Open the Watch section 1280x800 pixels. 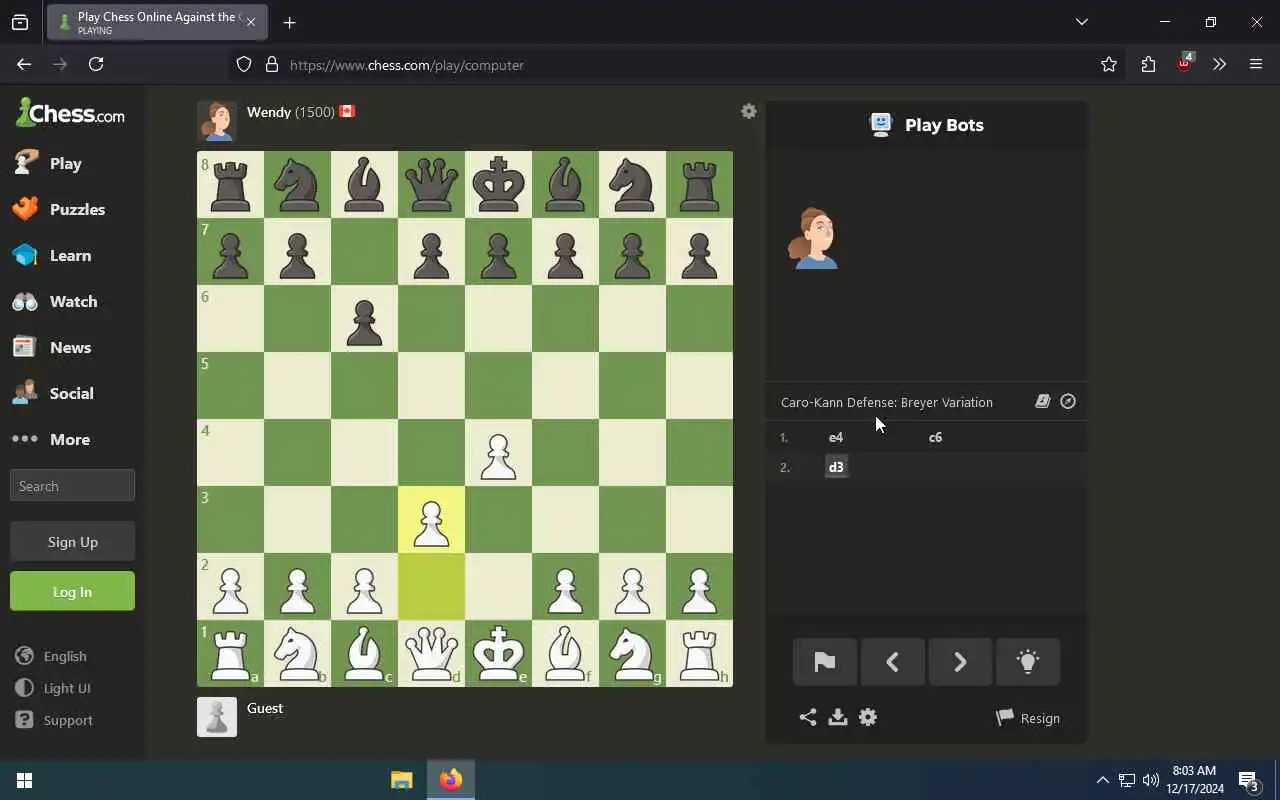click(x=55, y=301)
